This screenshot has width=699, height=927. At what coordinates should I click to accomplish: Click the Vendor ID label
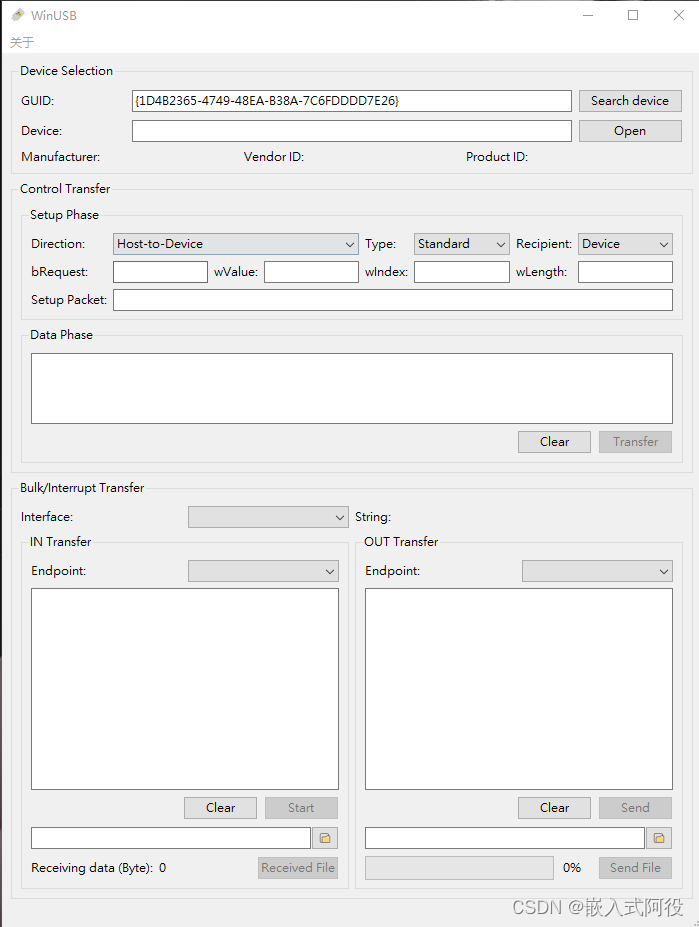point(274,157)
